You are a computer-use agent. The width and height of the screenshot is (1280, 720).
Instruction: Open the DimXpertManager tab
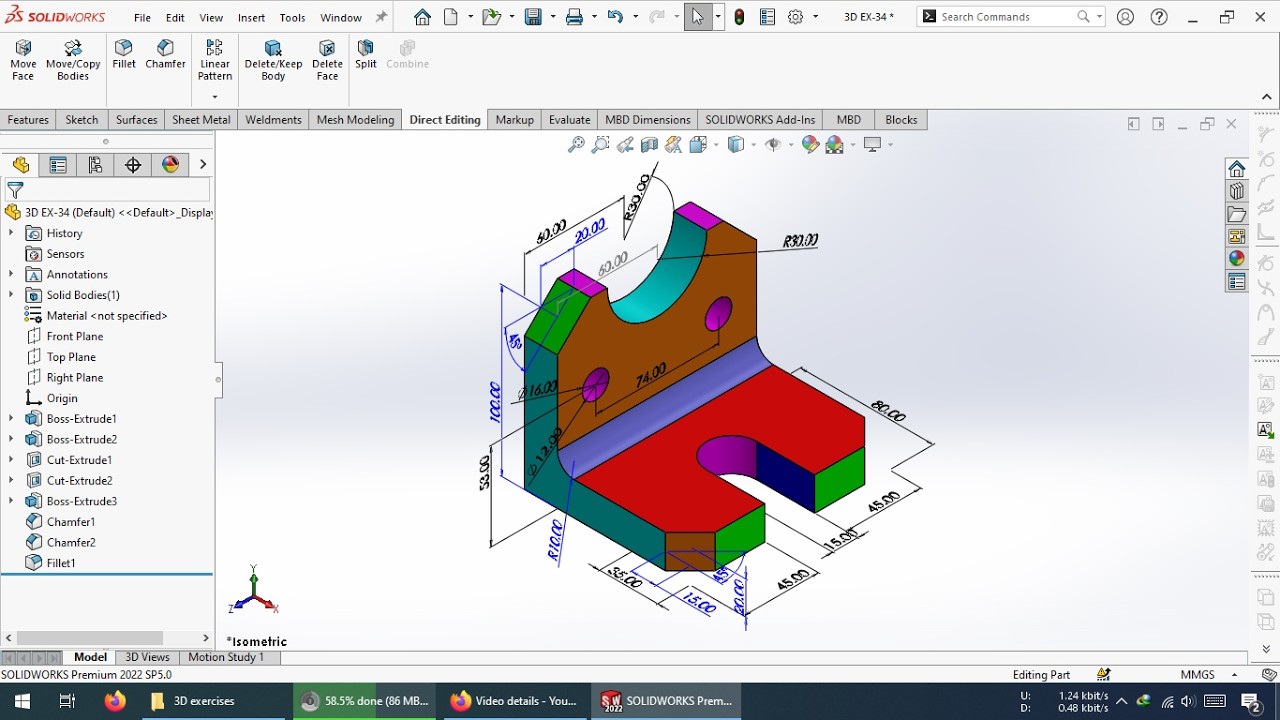coord(133,165)
